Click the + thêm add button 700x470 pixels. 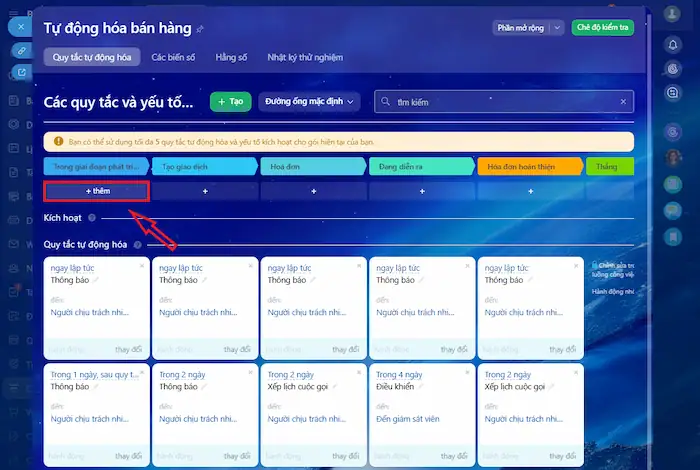tap(96, 191)
